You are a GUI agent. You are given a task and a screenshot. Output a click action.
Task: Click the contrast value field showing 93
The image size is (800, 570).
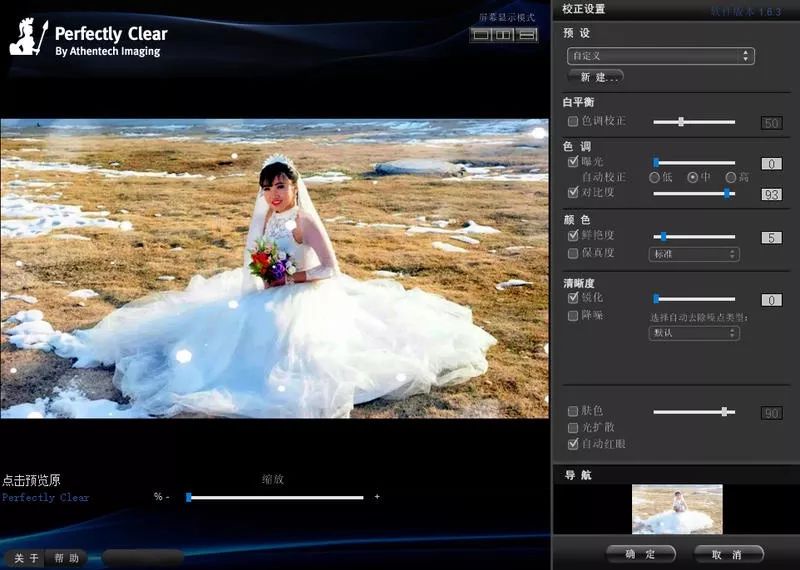pos(771,194)
